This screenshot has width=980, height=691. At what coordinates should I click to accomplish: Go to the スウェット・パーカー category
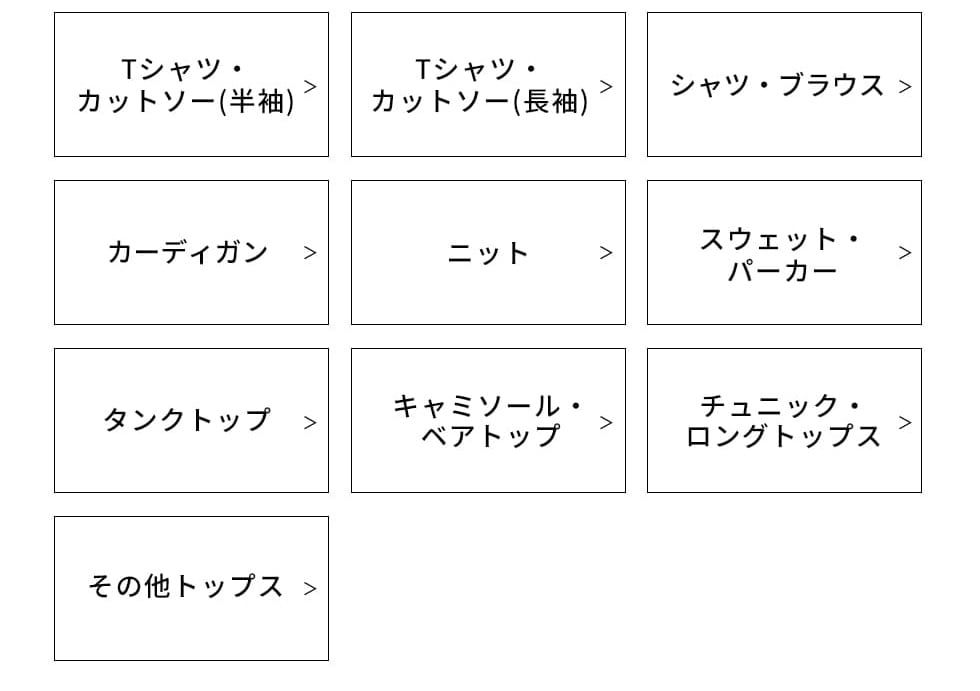coord(780,253)
